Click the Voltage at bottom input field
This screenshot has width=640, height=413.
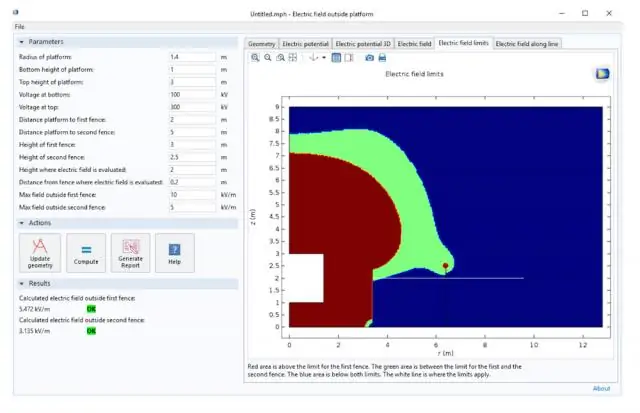click(192, 95)
